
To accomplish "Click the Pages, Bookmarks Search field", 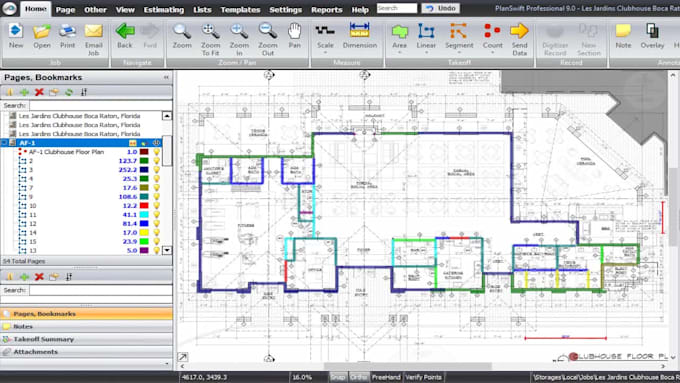I will point(101,105).
